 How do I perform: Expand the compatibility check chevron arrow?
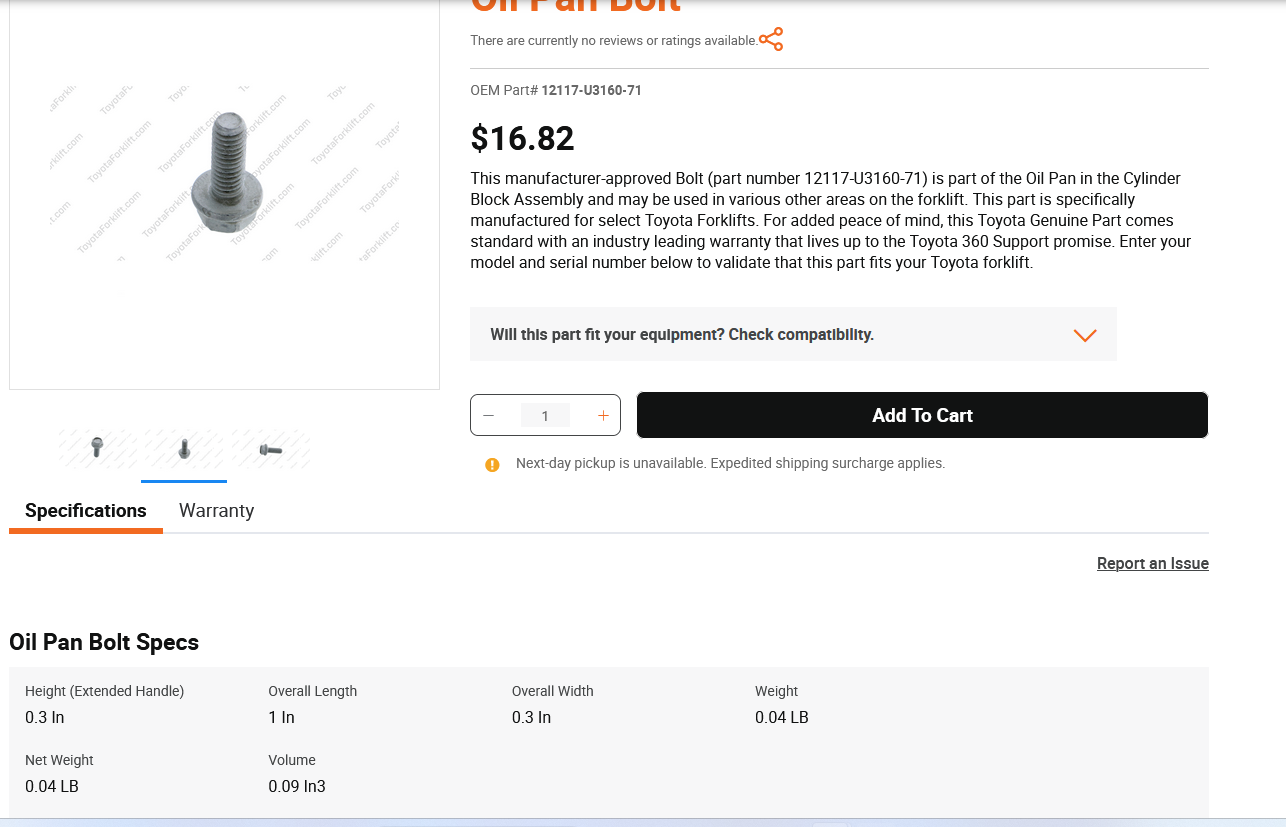(x=1085, y=335)
